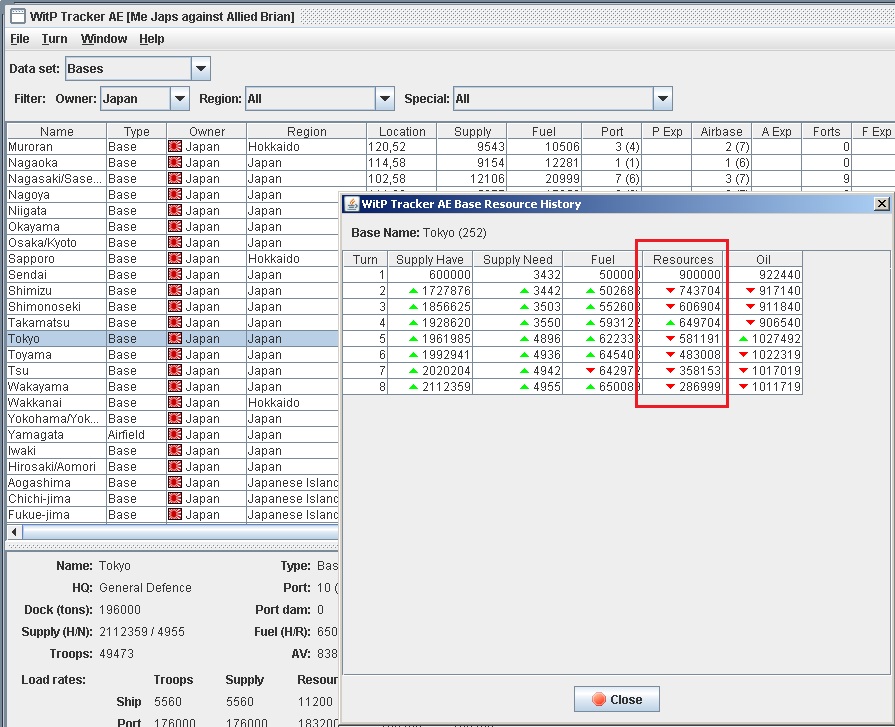Screen dimensions: 895x727
Task: Open the Turn menu
Action: 54,39
